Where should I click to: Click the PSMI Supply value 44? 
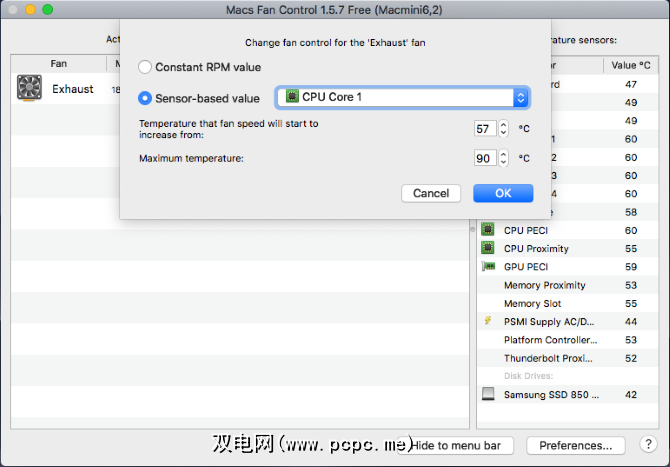(x=631, y=321)
